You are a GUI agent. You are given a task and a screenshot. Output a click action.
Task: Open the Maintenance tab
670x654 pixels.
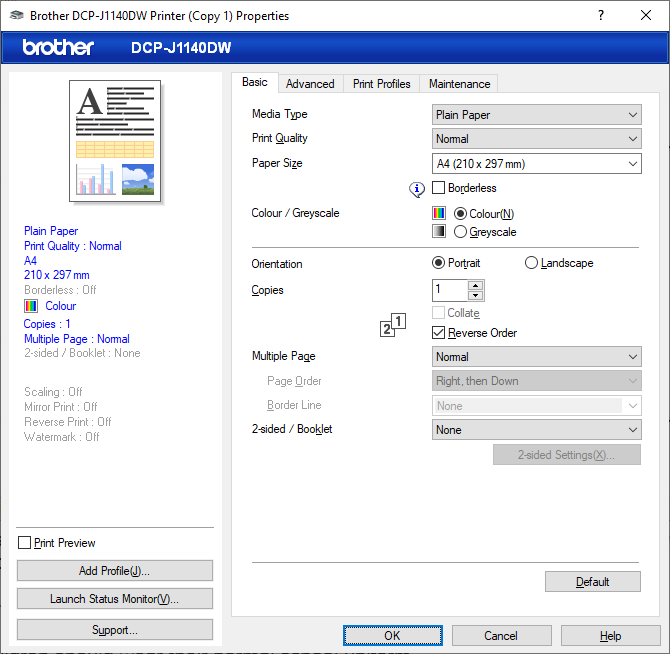[x=459, y=84]
